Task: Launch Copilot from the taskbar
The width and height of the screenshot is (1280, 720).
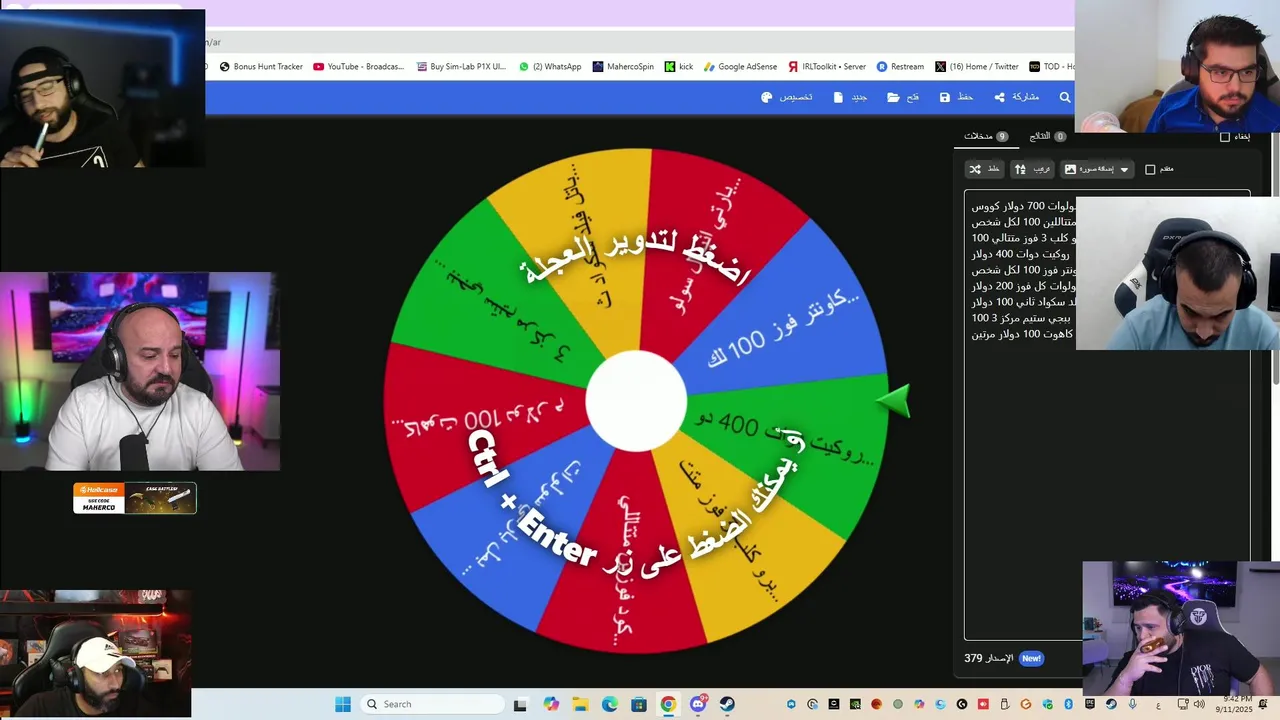Action: (x=551, y=704)
